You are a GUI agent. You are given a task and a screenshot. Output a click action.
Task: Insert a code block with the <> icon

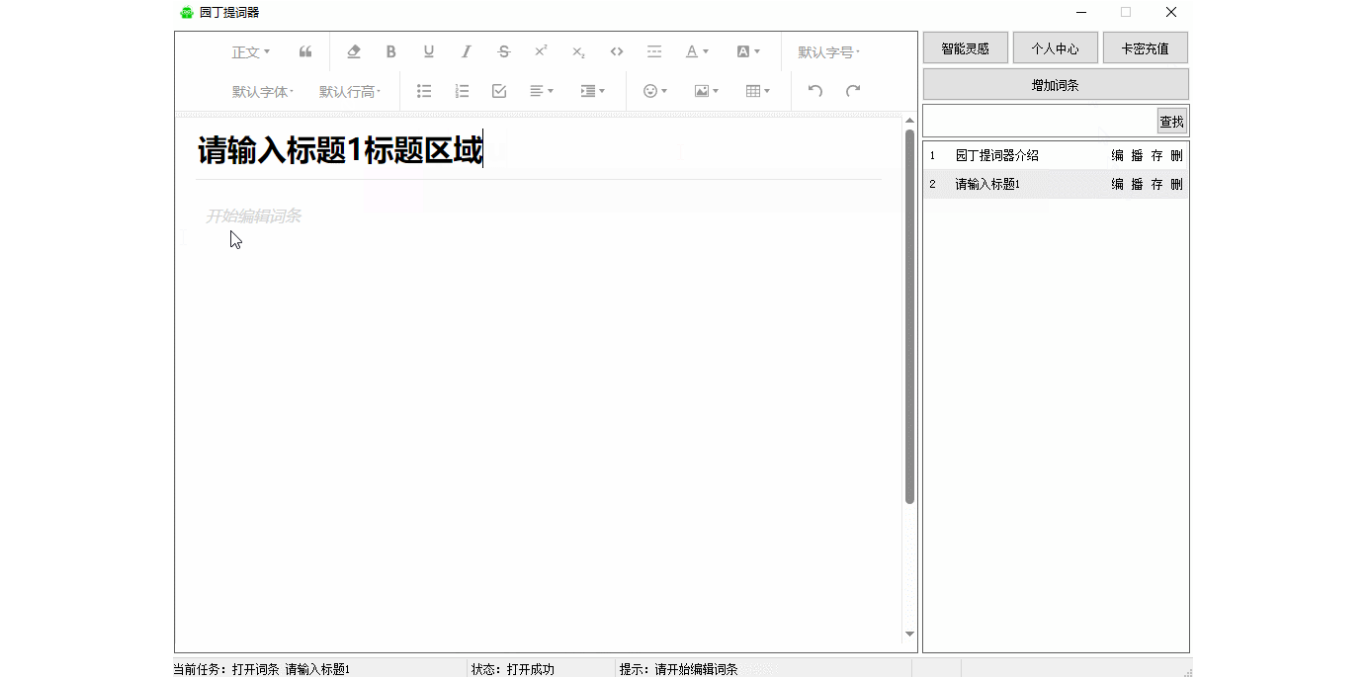coord(616,52)
